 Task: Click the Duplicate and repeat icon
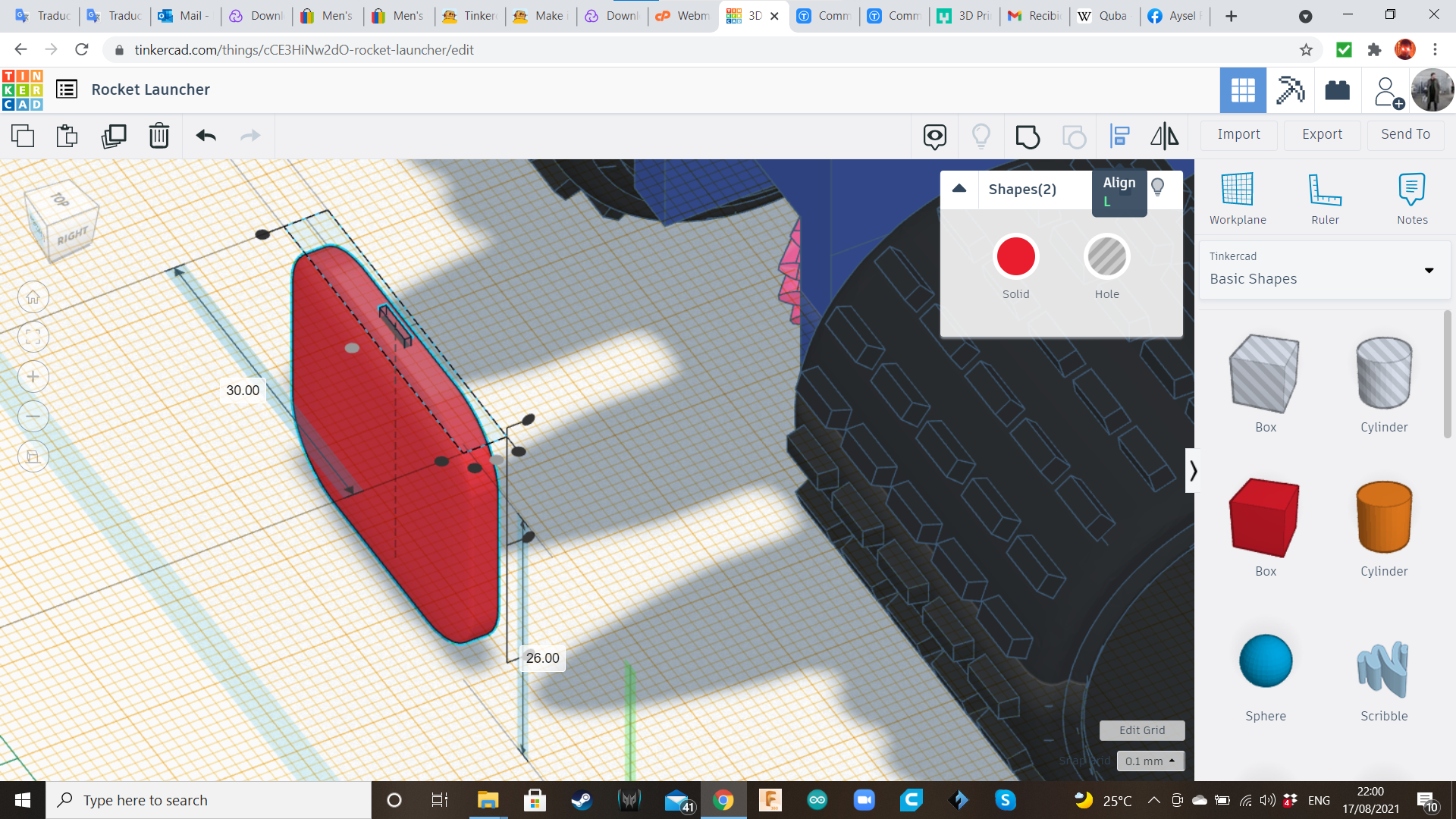click(x=114, y=136)
